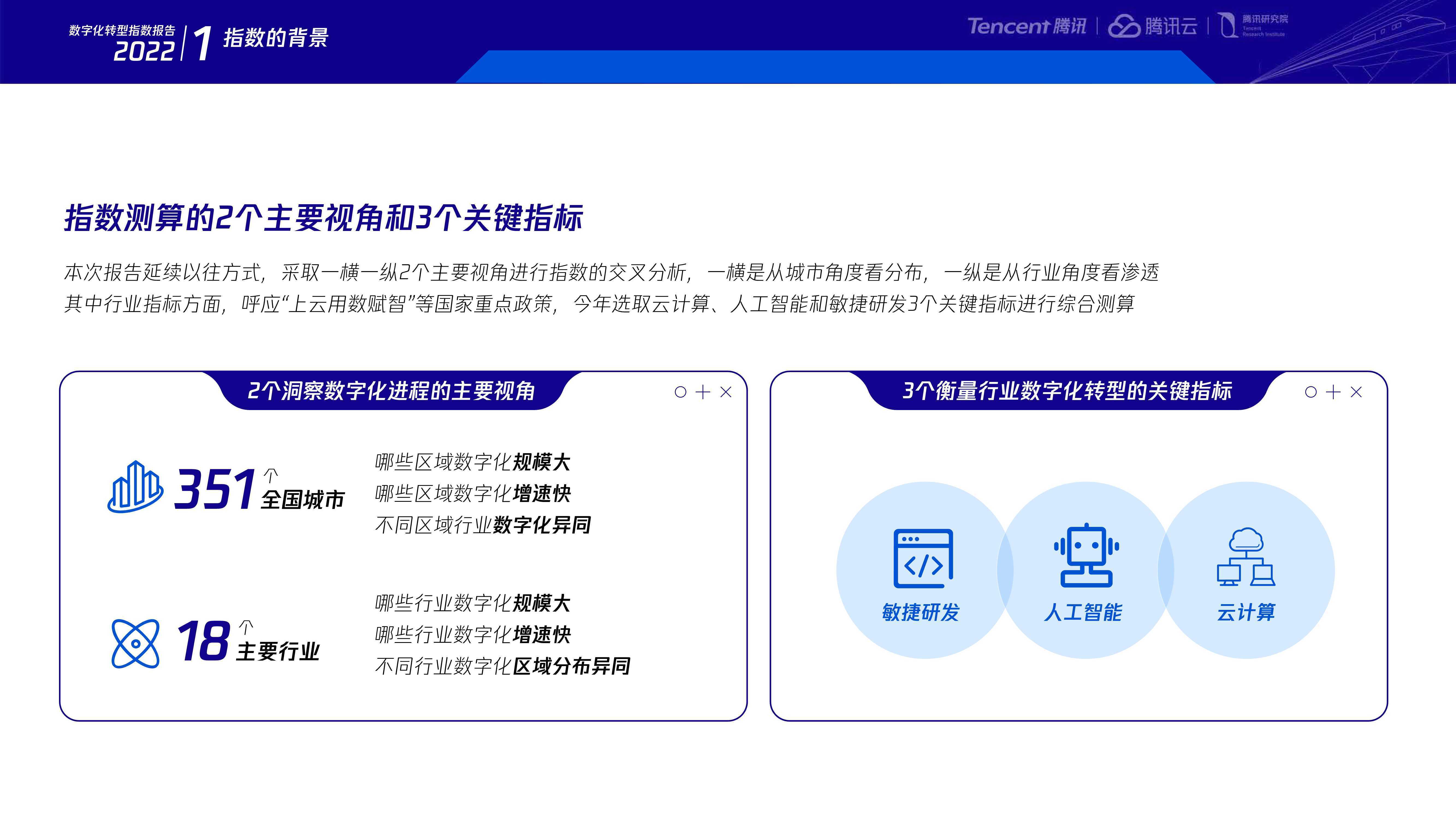Click the Tencent logo in header
Viewport: 1456px width, 819px height.
pyautogui.click(x=1027, y=26)
